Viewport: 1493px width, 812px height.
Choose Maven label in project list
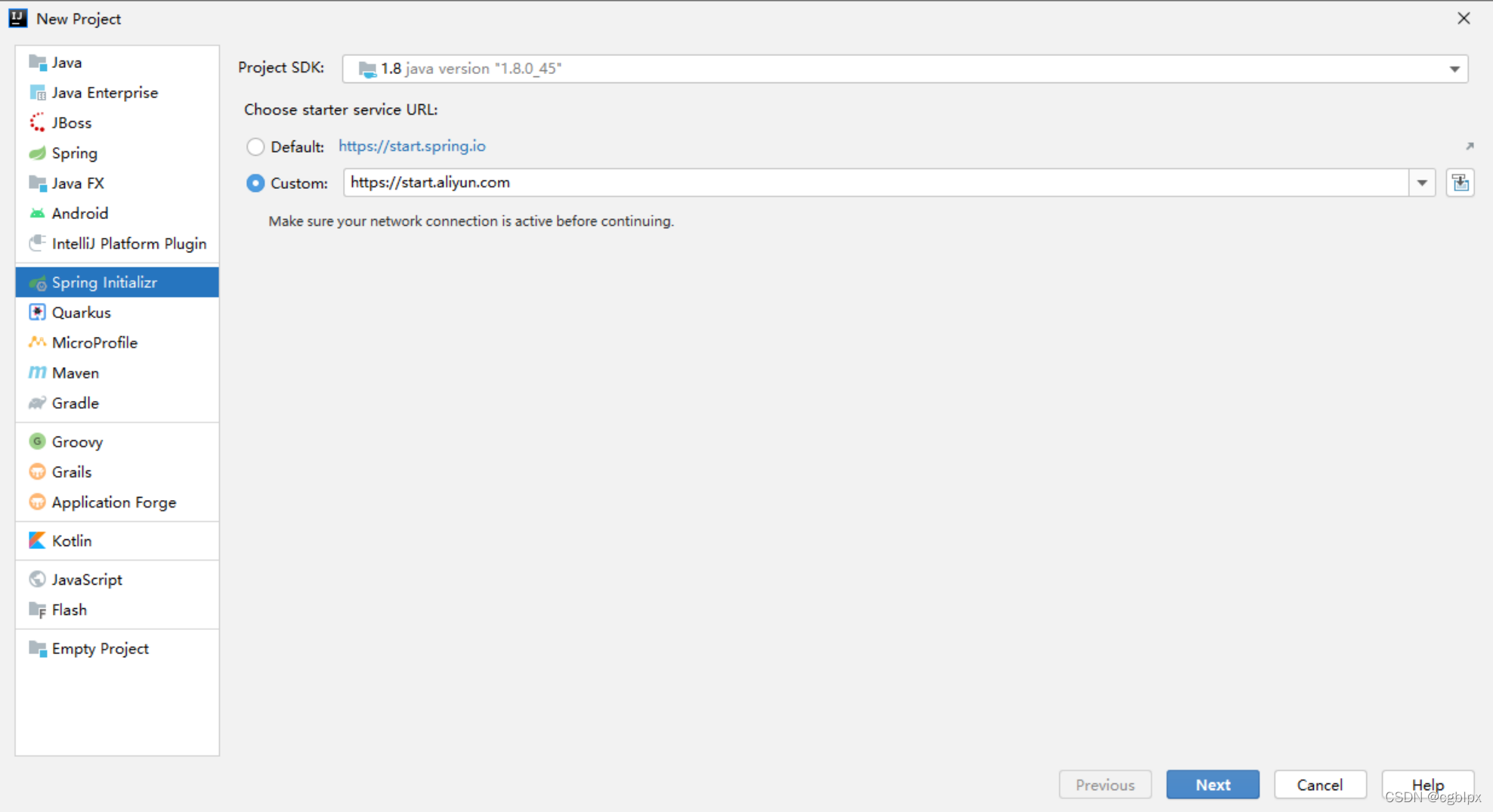[x=76, y=372]
